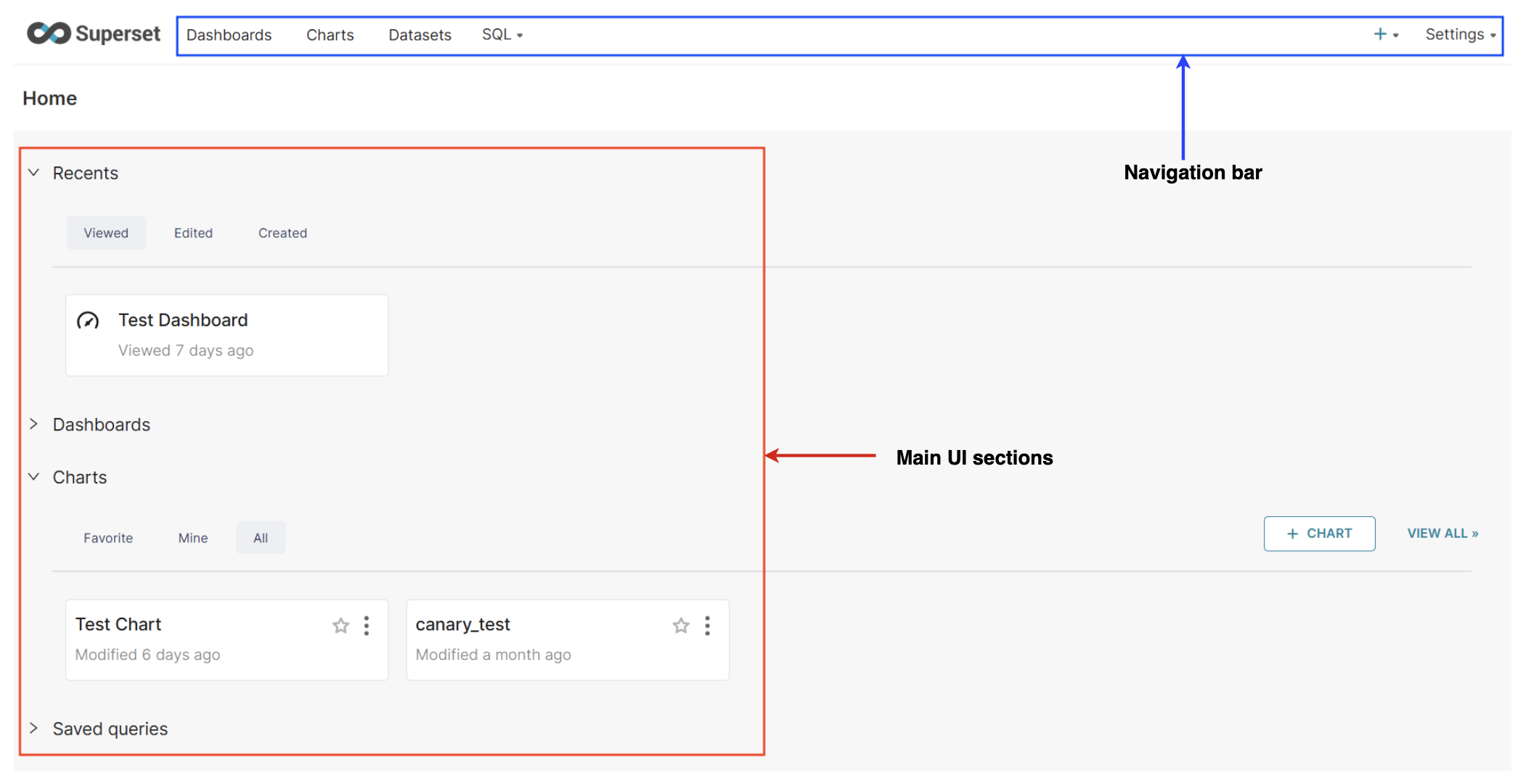Switch to the Edited tab in Recents
The width and height of the screenshot is (1523, 784).
pyautogui.click(x=193, y=232)
